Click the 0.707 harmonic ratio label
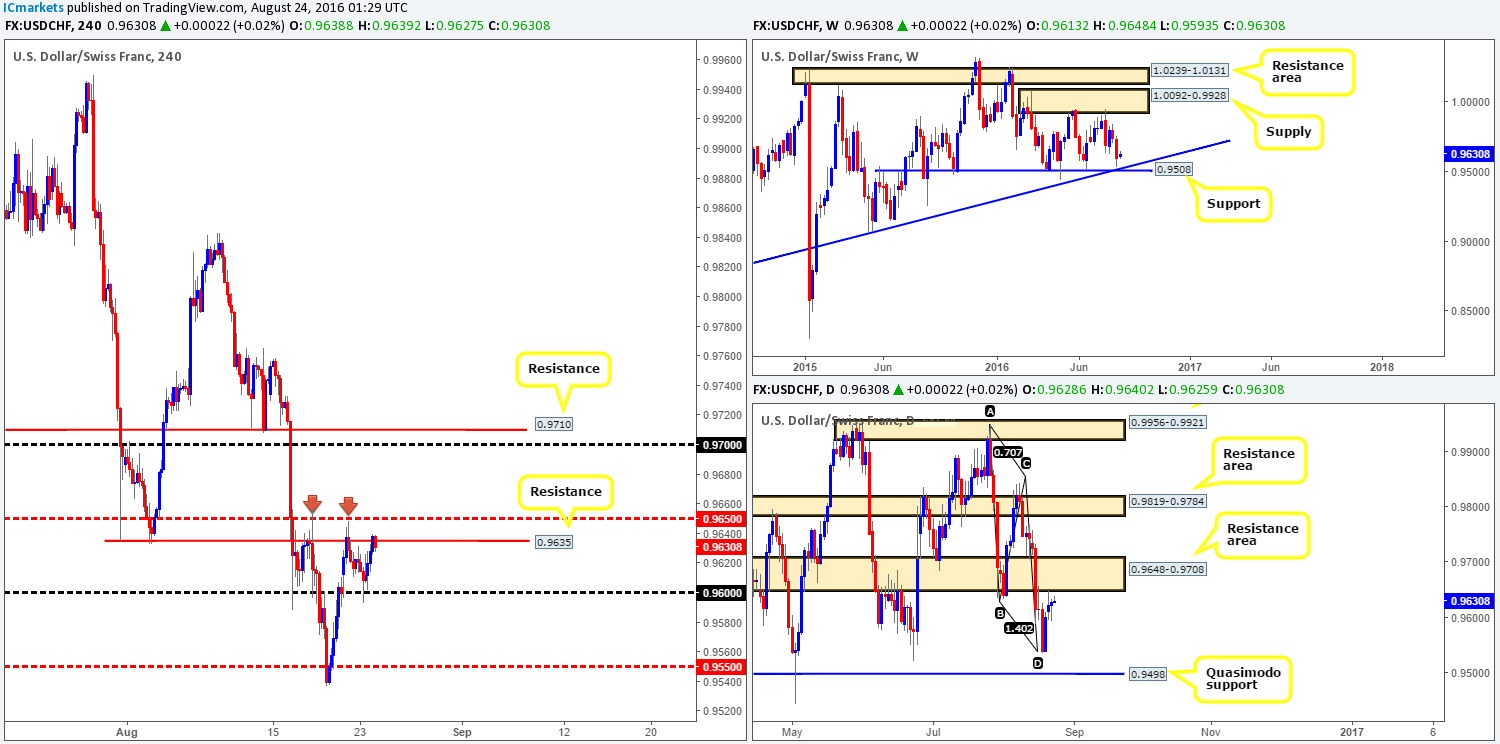The image size is (1500, 744). (1006, 453)
